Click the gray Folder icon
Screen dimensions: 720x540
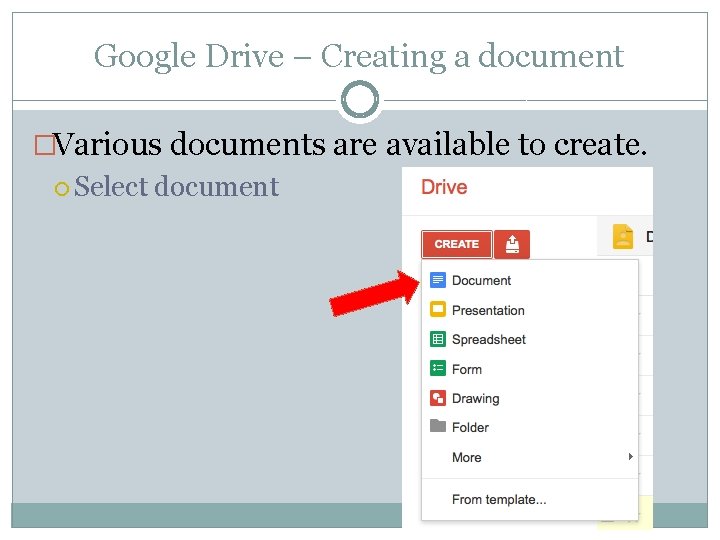[438, 426]
